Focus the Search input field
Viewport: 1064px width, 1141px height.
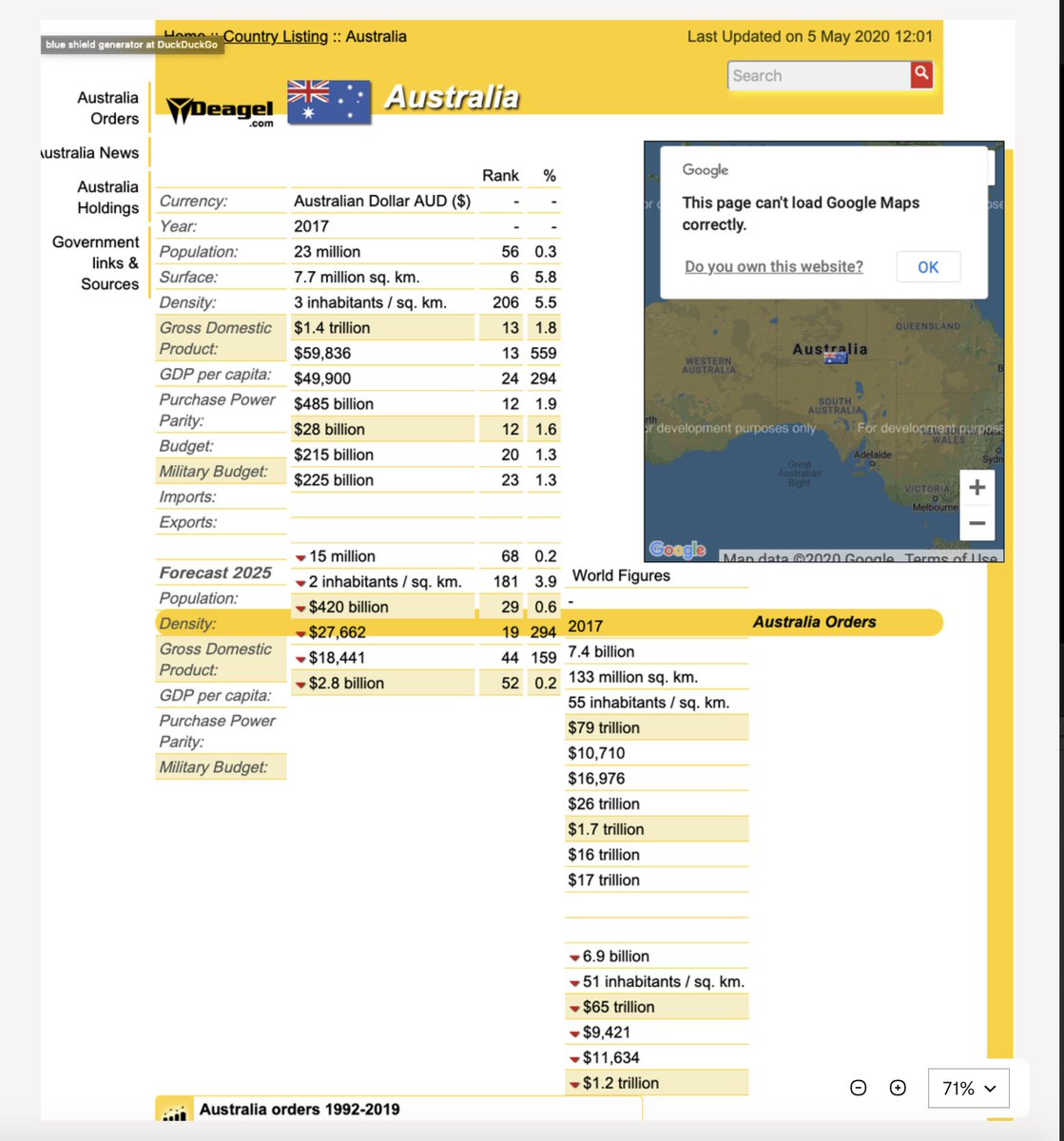(820, 76)
